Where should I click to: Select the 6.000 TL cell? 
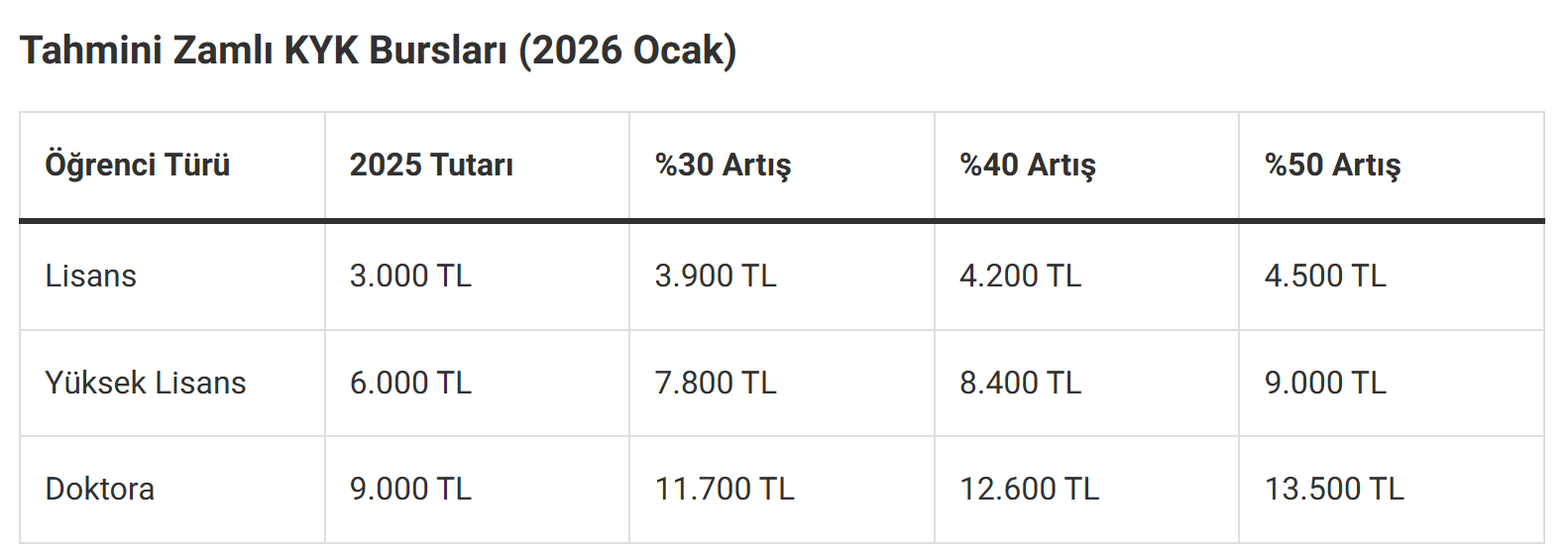[410, 383]
